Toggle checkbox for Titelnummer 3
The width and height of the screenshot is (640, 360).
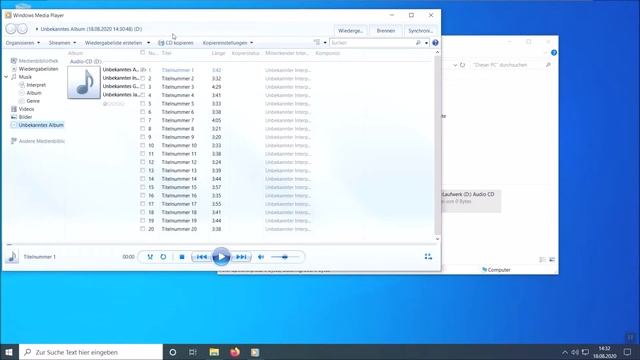pos(142,87)
